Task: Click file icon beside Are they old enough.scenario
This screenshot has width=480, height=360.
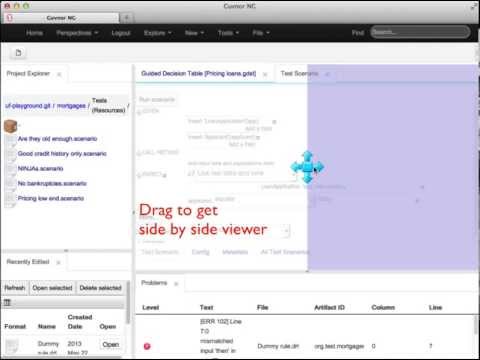Action: click(11, 139)
